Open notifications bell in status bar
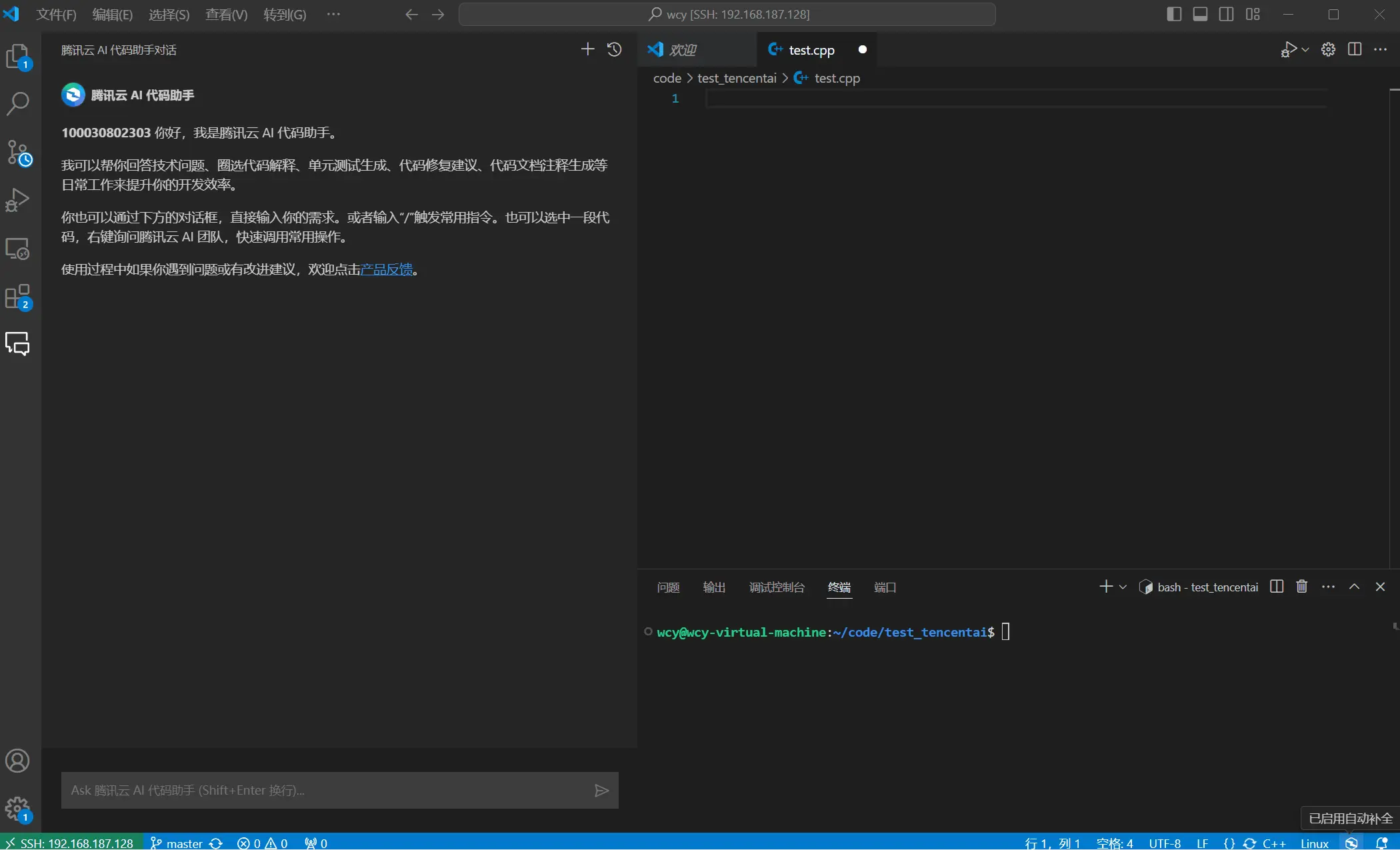1400x850 pixels. point(1382,843)
